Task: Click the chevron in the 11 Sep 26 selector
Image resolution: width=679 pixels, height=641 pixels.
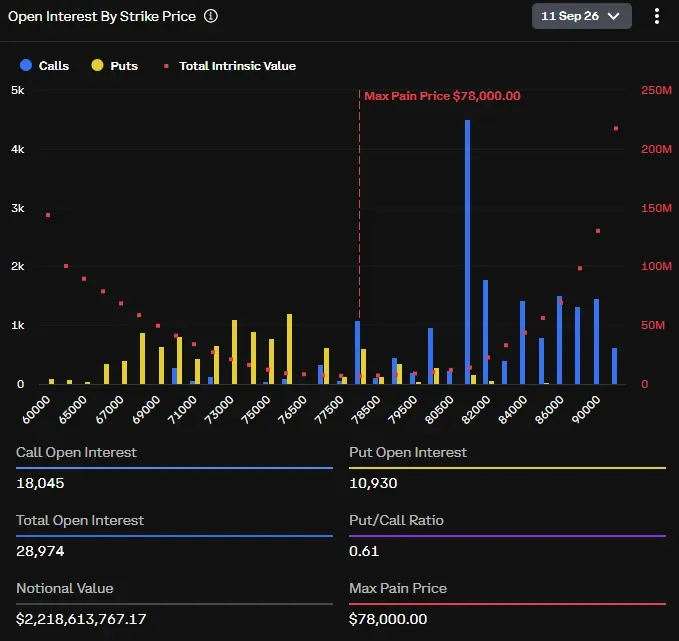Action: click(x=613, y=16)
